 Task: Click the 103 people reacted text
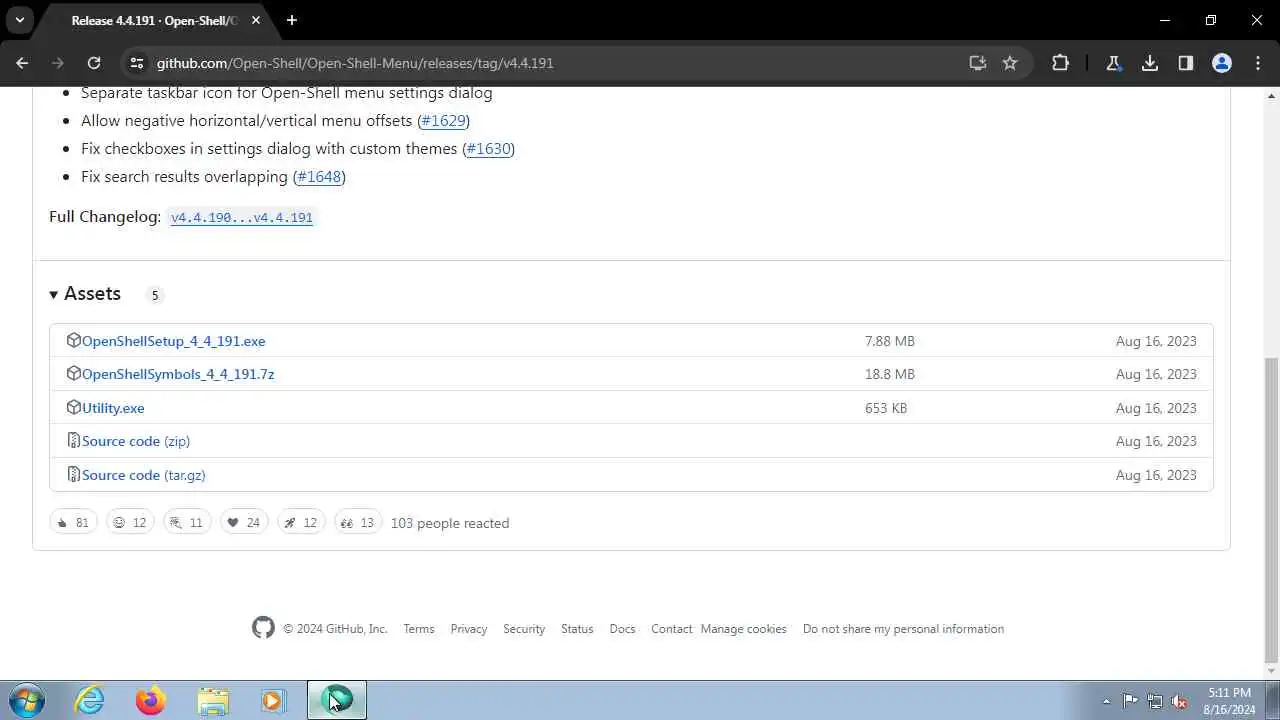click(450, 523)
